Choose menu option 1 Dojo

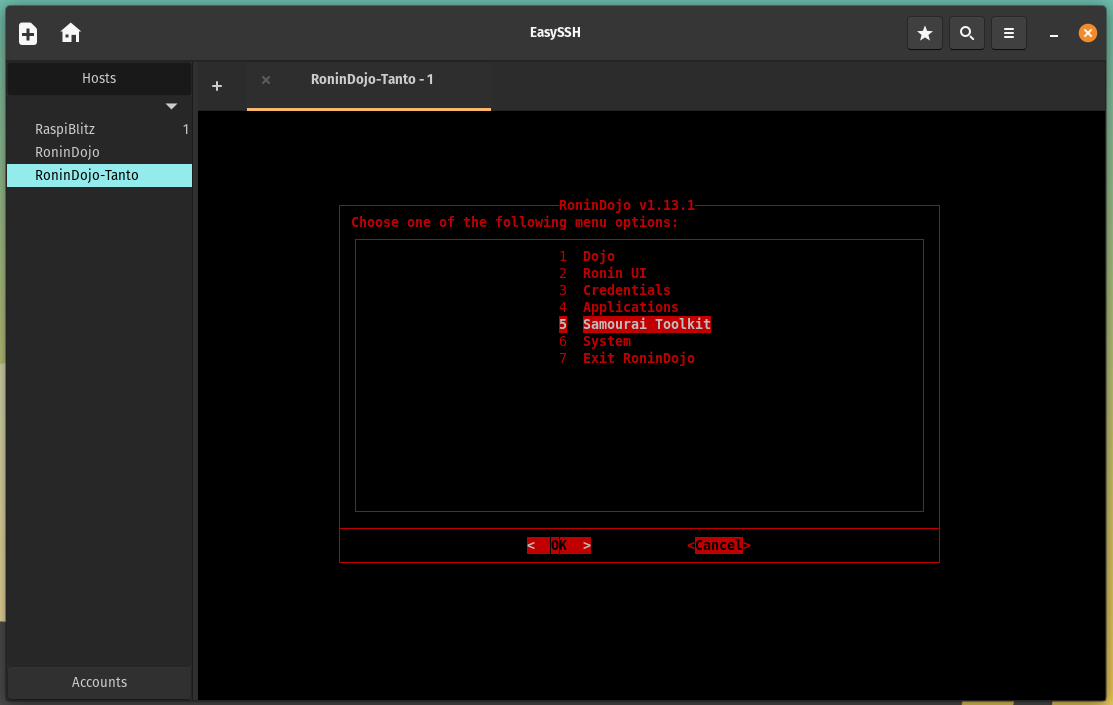click(x=587, y=256)
